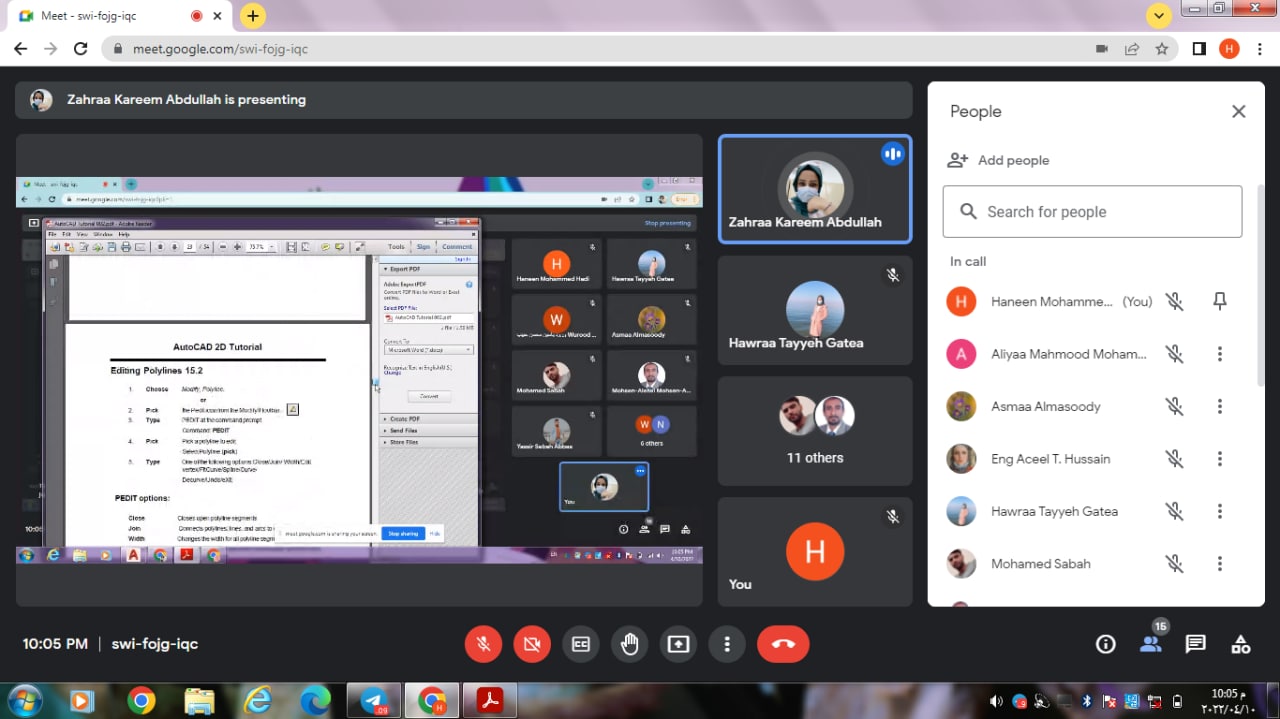
Task: Toggle the microphone mute button
Action: pyautogui.click(x=483, y=645)
